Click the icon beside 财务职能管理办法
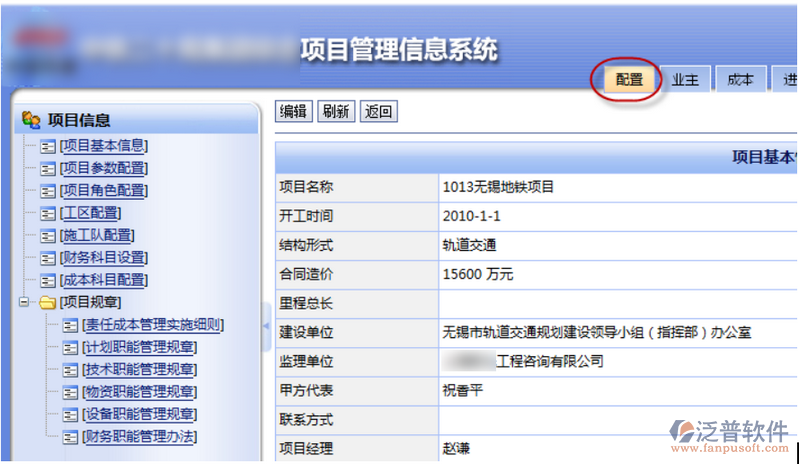Image resolution: width=799 pixels, height=464 pixels. (x=70, y=437)
